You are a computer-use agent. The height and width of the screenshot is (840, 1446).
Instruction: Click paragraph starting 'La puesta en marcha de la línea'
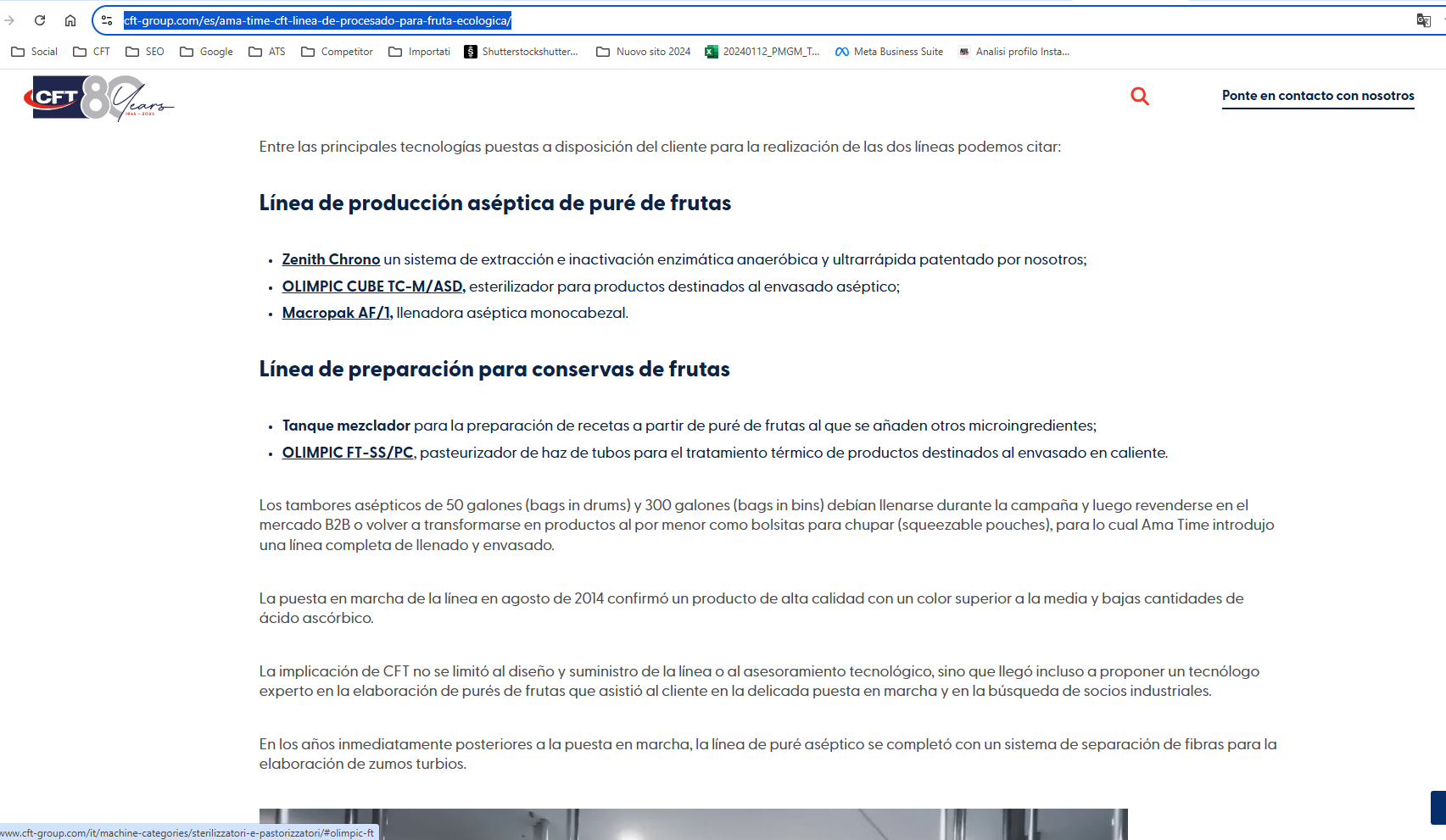point(751,608)
